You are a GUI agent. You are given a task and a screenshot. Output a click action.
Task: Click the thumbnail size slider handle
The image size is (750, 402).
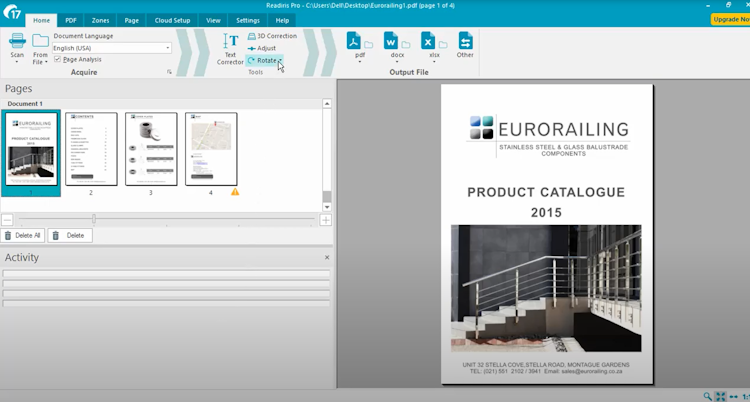pos(94,219)
